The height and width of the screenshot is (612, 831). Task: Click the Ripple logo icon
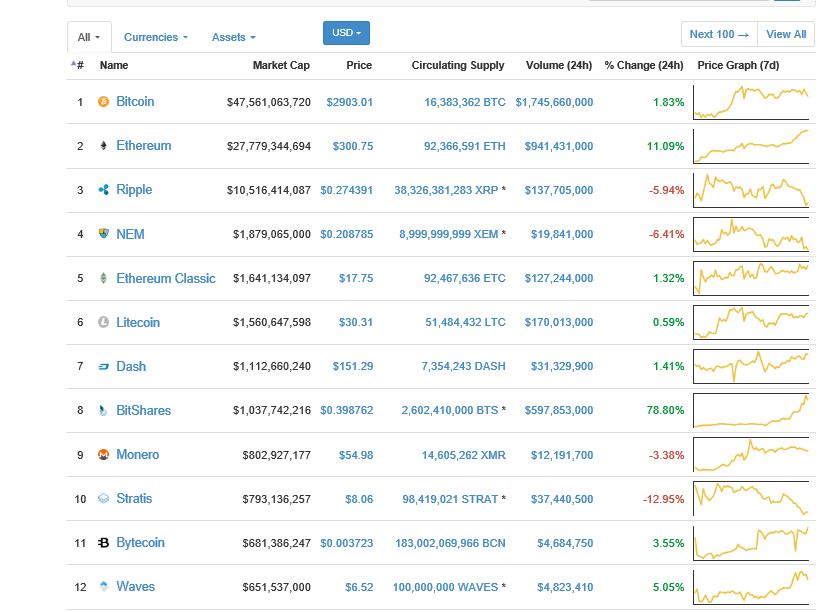[103, 189]
